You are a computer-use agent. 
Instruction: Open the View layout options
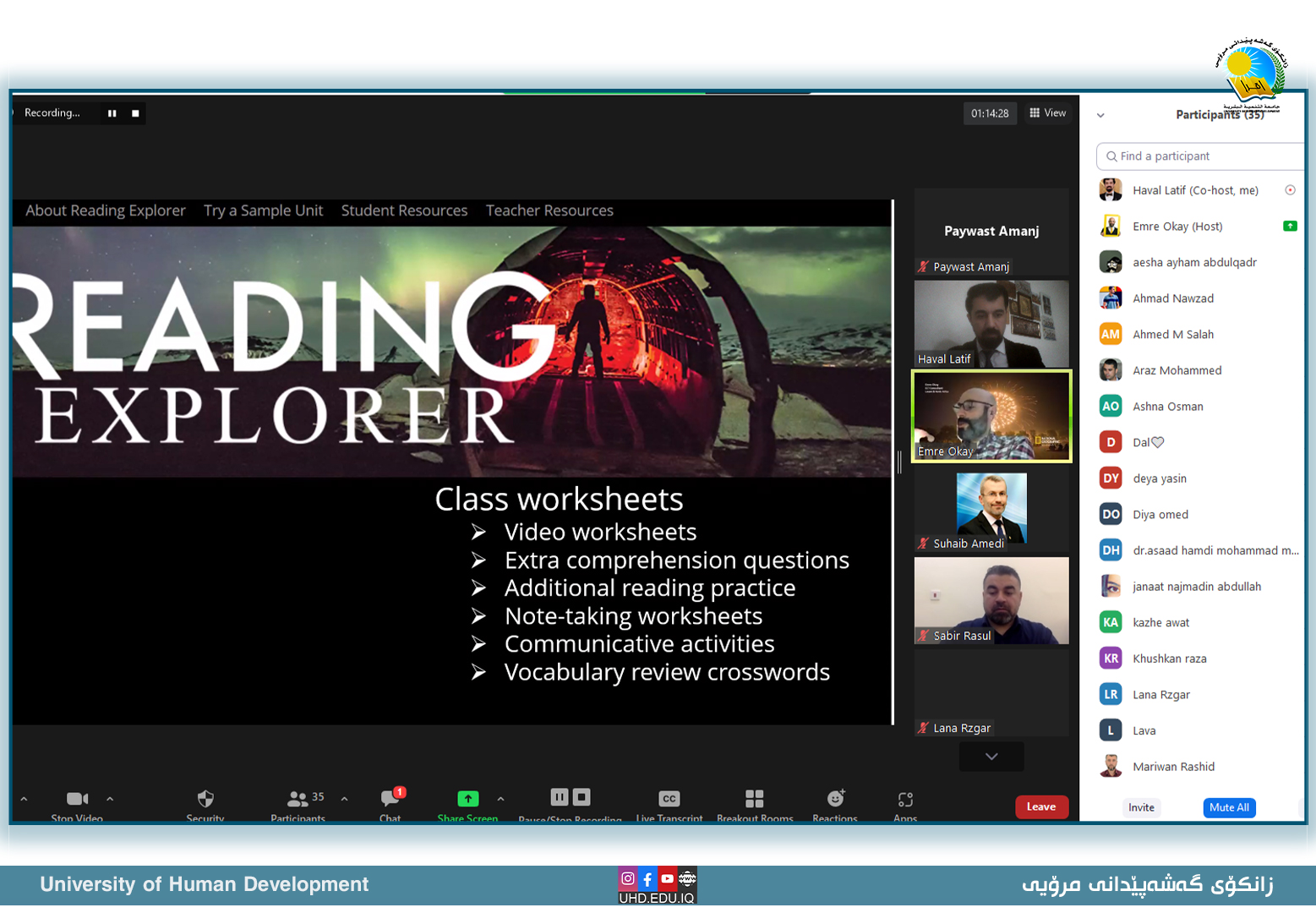[x=1048, y=113]
